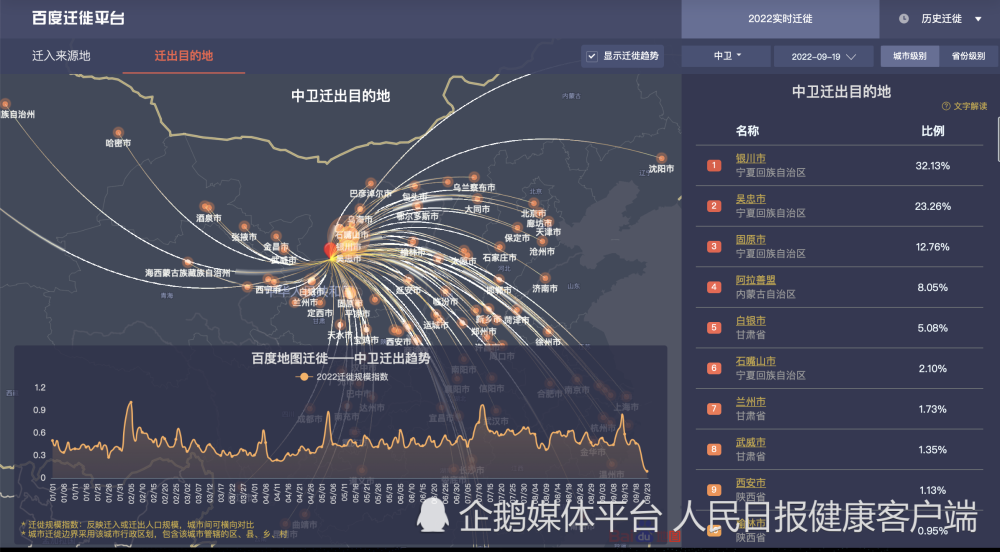Viewport: 1000px width, 552px height.
Task: Click the 保定市 marker on the map
Action: click(517, 228)
